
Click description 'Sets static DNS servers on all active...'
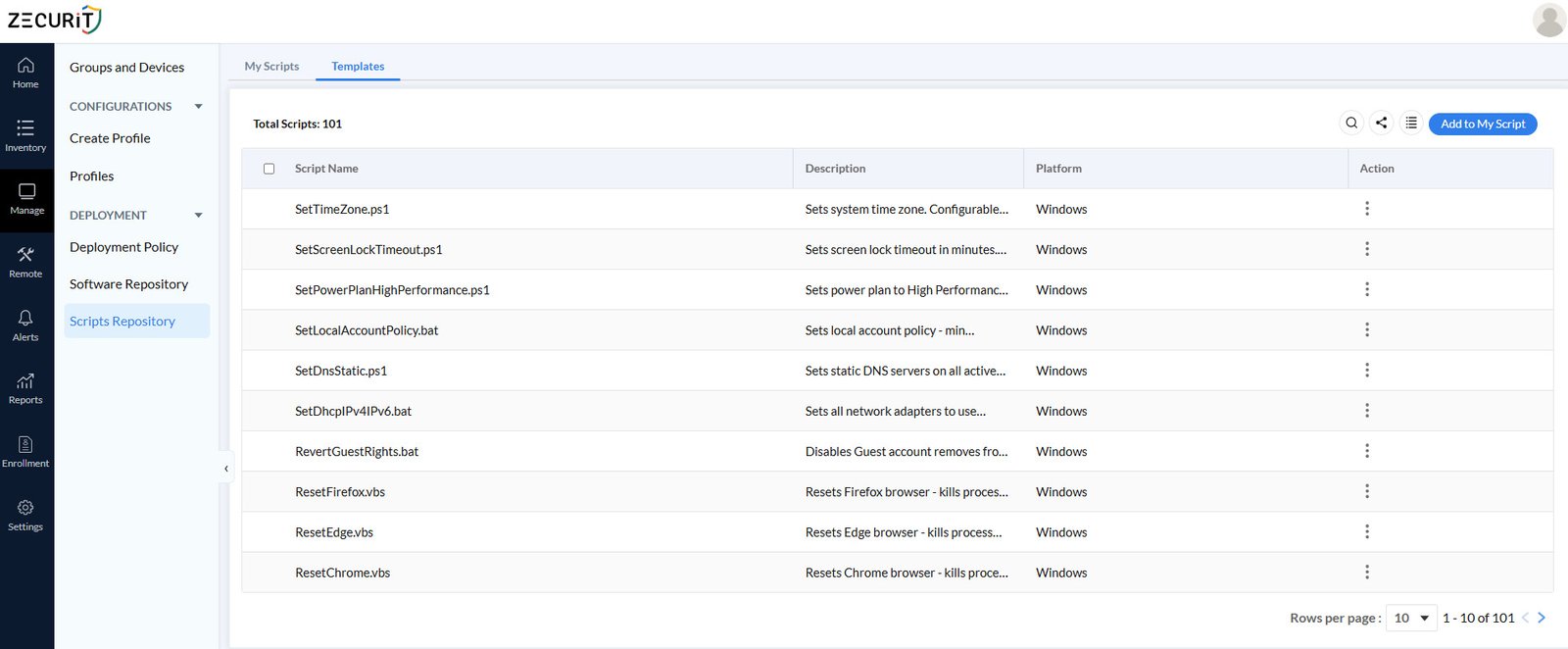(906, 371)
